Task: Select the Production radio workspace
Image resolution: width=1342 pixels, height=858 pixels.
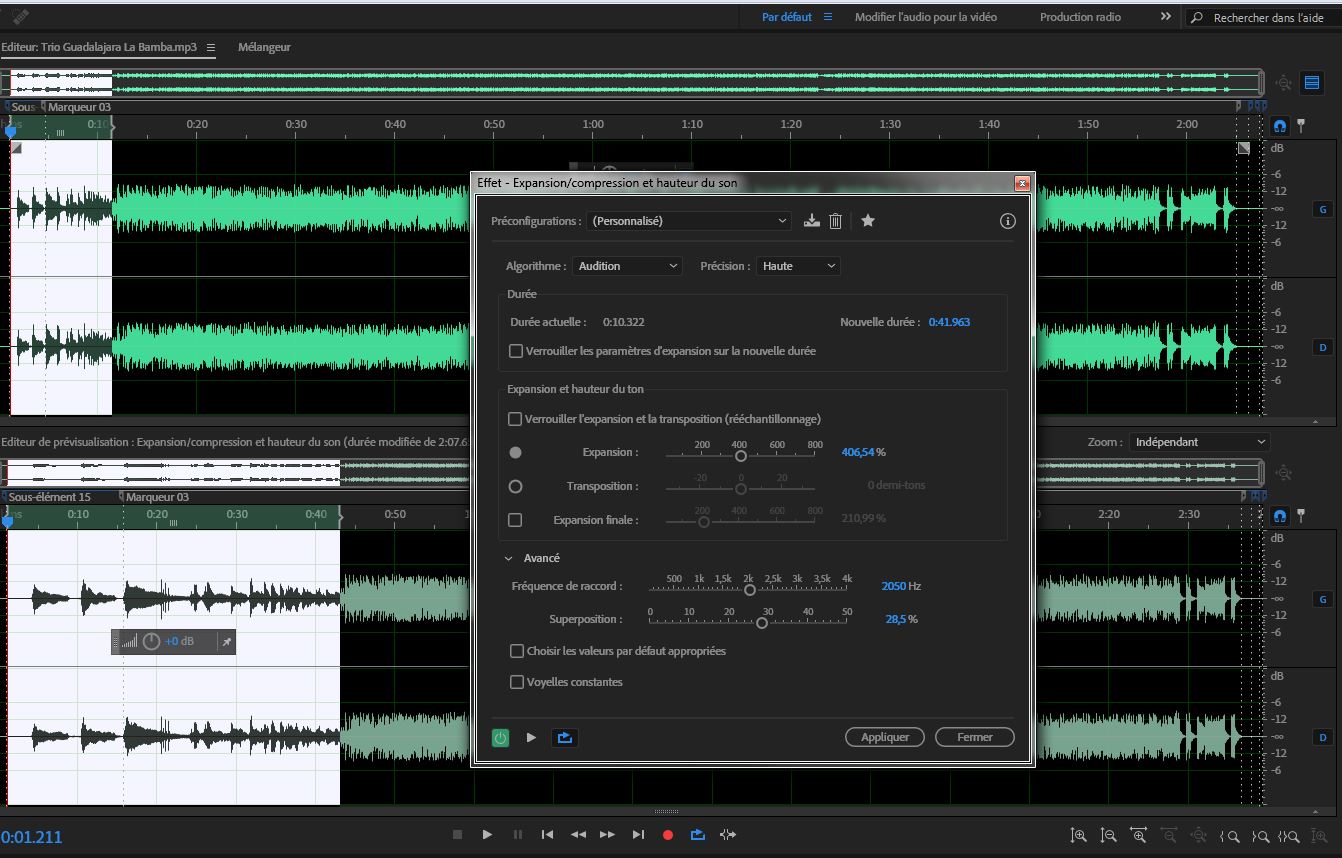Action: pyautogui.click(x=1080, y=17)
